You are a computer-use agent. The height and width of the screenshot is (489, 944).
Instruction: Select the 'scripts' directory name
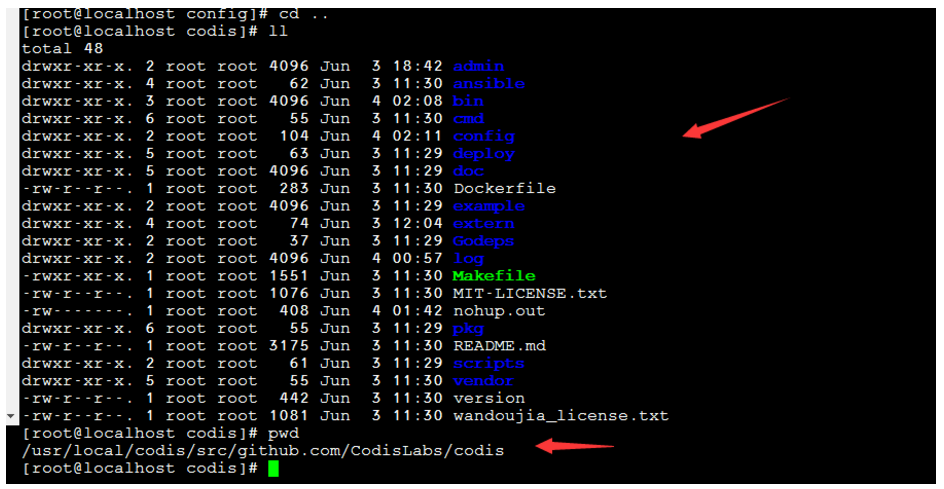[x=489, y=364]
